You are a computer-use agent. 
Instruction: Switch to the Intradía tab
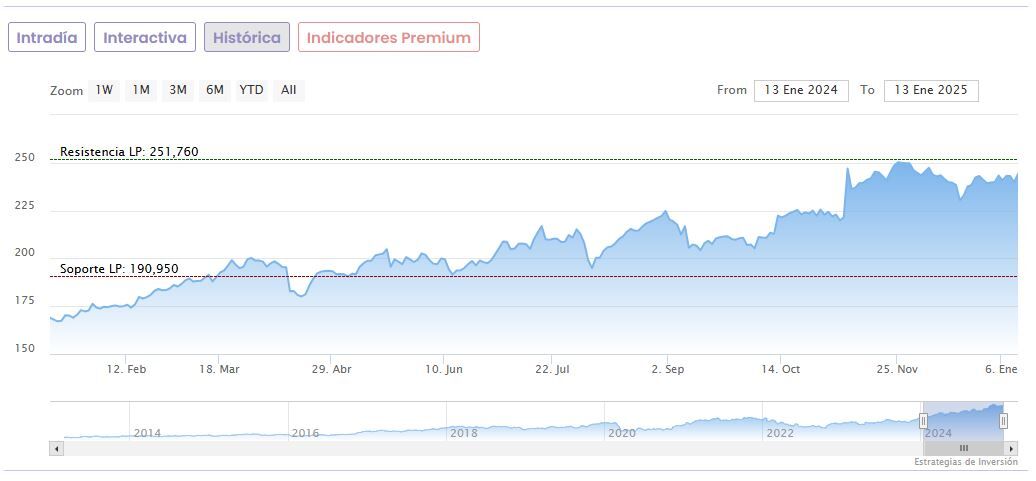[47, 38]
